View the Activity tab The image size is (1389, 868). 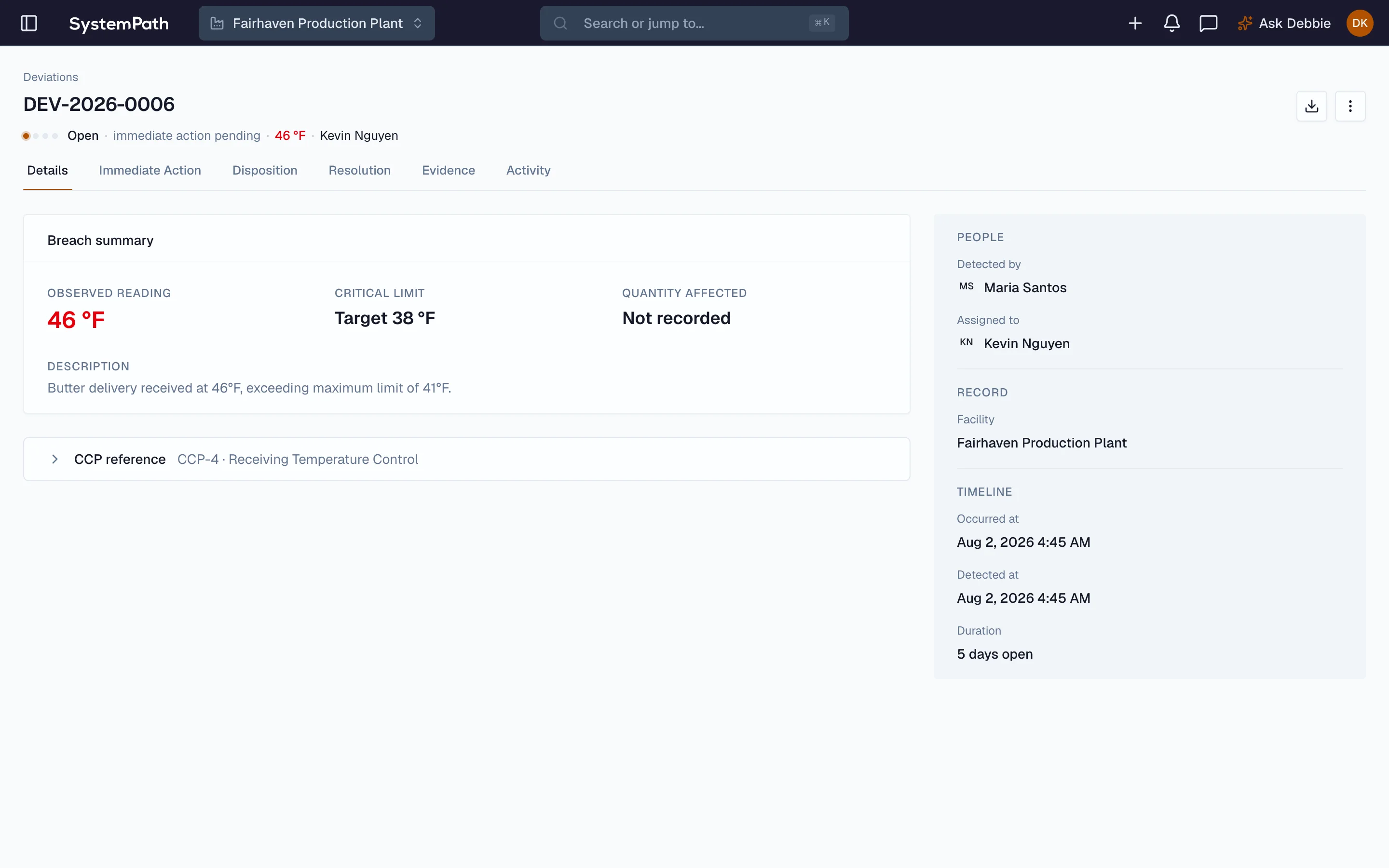pos(528,171)
